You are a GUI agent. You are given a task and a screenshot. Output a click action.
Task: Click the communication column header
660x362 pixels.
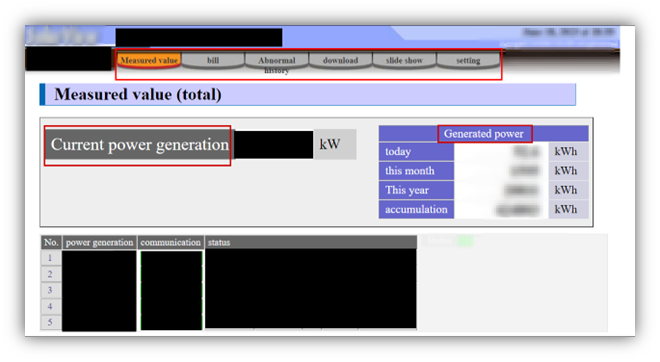tap(170, 242)
